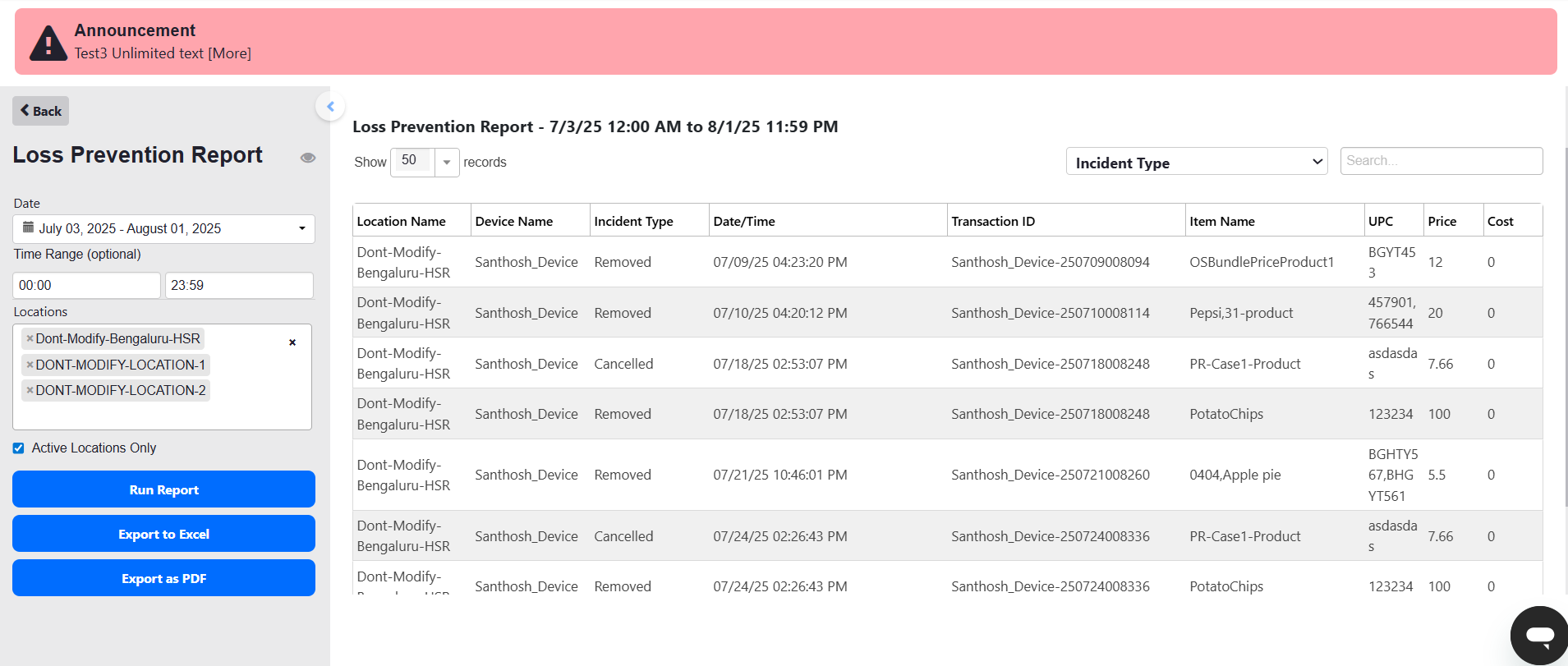The height and width of the screenshot is (666, 1568).
Task: Remove DONT-MODIFY-LOCATION-2 tag
Action: pos(30,390)
